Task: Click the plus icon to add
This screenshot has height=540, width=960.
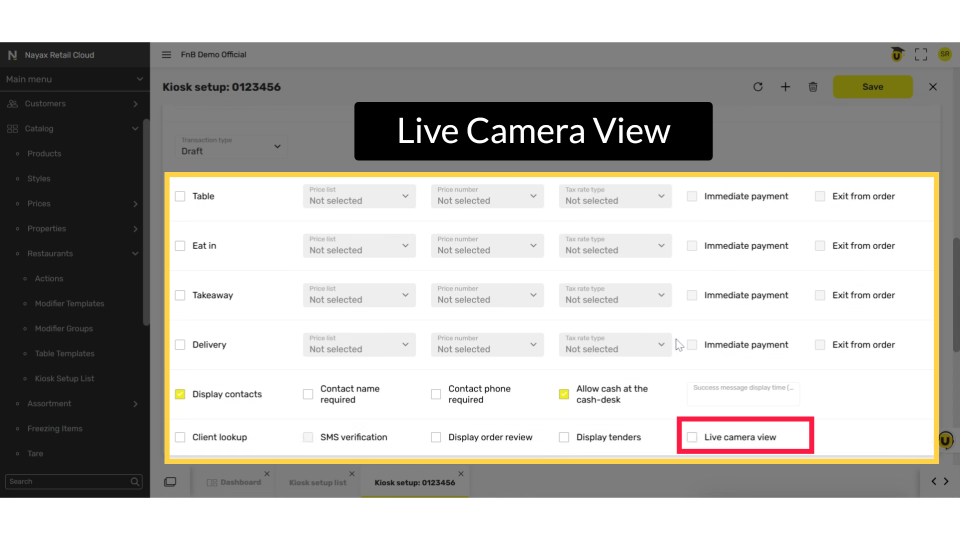Action: coord(786,87)
